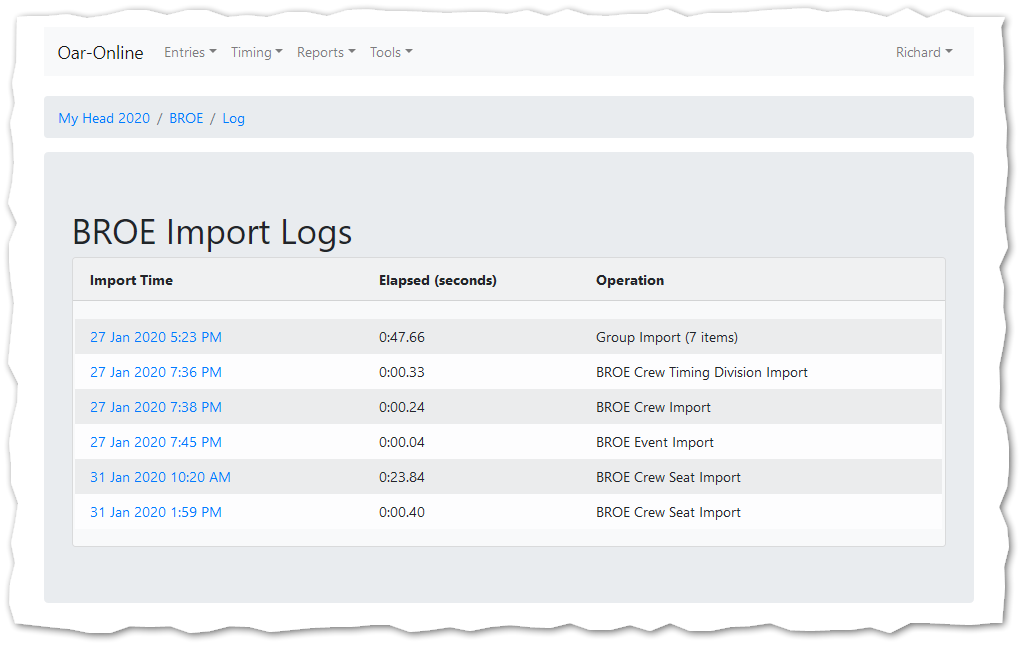Open the 31 Jan 2020 10:20 AM log
Viewport: 1021px width, 645px height.
pyautogui.click(x=160, y=478)
